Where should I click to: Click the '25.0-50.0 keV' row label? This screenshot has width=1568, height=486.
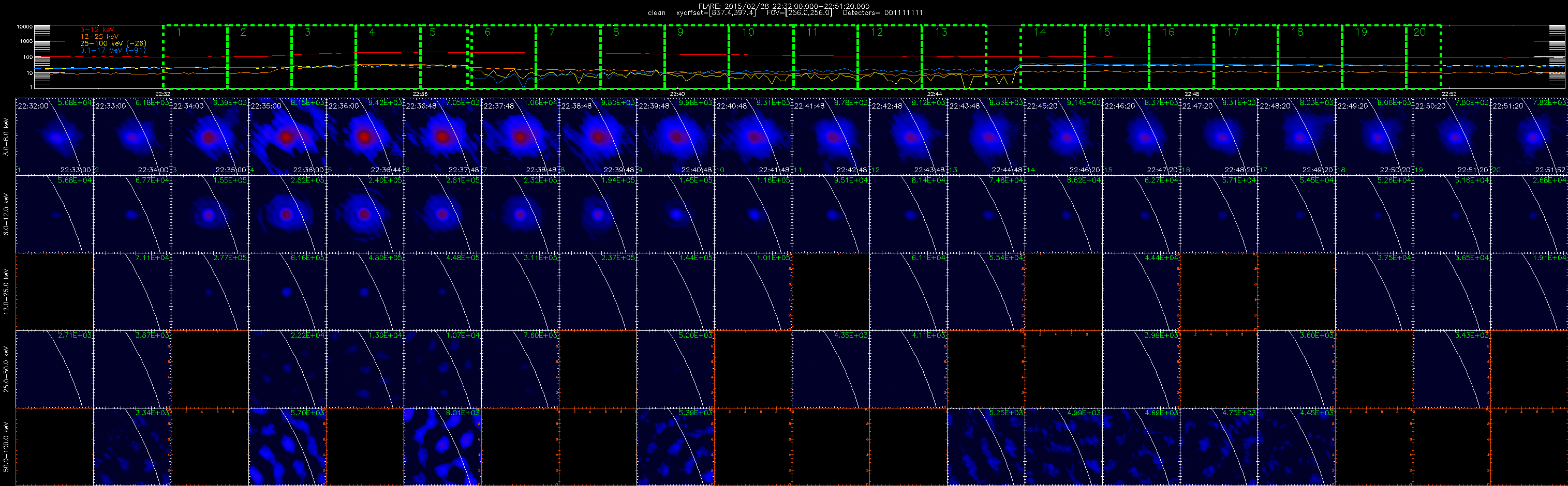(7, 369)
